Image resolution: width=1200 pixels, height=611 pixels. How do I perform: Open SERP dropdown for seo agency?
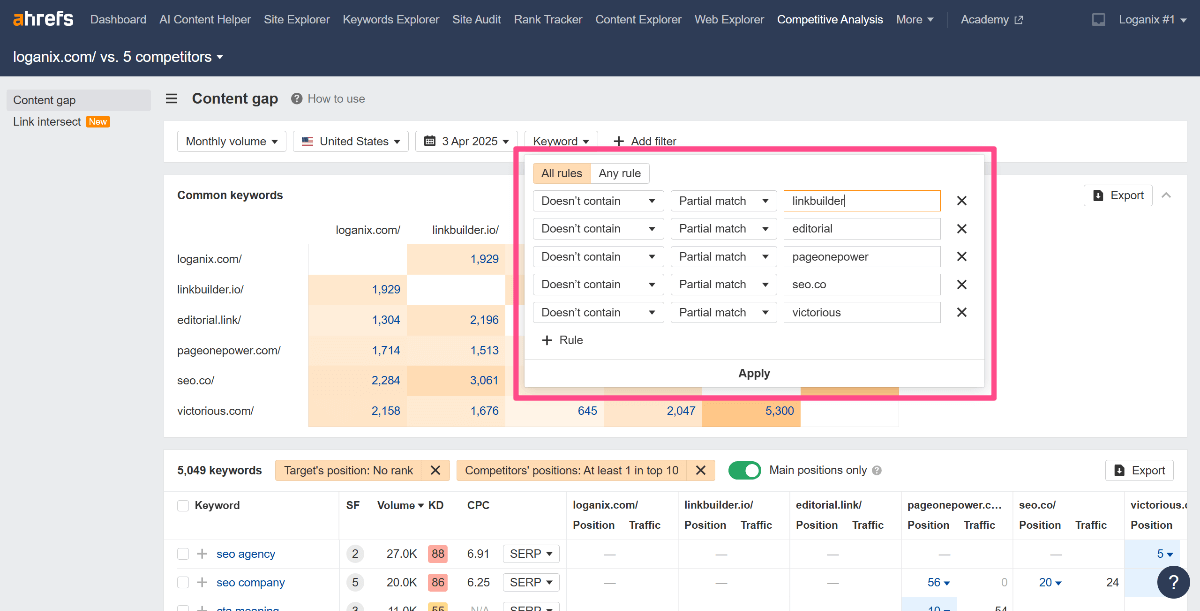point(531,554)
